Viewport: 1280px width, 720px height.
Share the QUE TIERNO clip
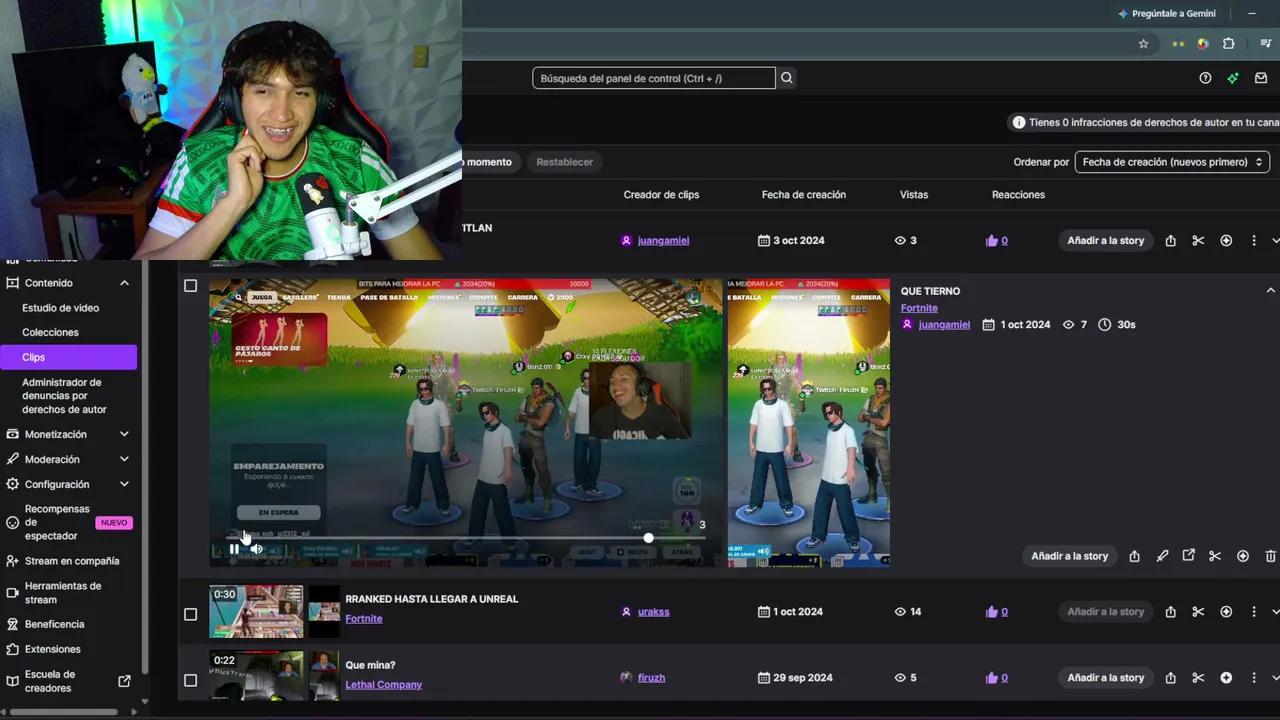click(x=1134, y=556)
